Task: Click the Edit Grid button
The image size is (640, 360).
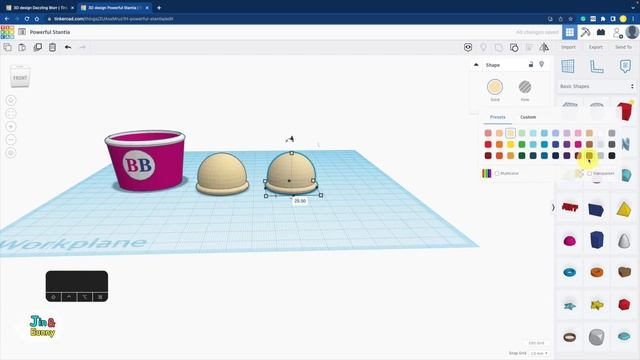Action: click(536, 343)
